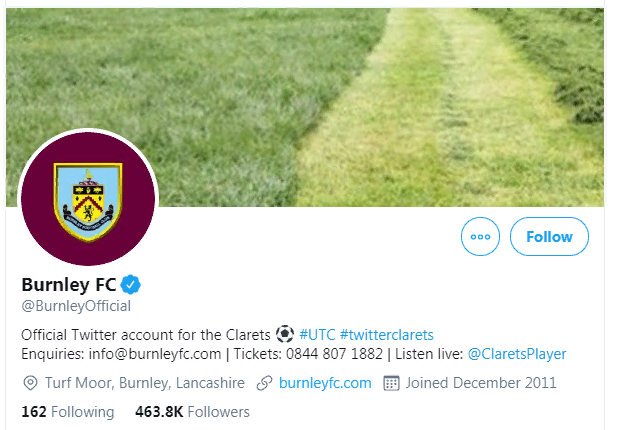Click the Joined December 2011 text
The height and width of the screenshot is (430, 624).
481,383
